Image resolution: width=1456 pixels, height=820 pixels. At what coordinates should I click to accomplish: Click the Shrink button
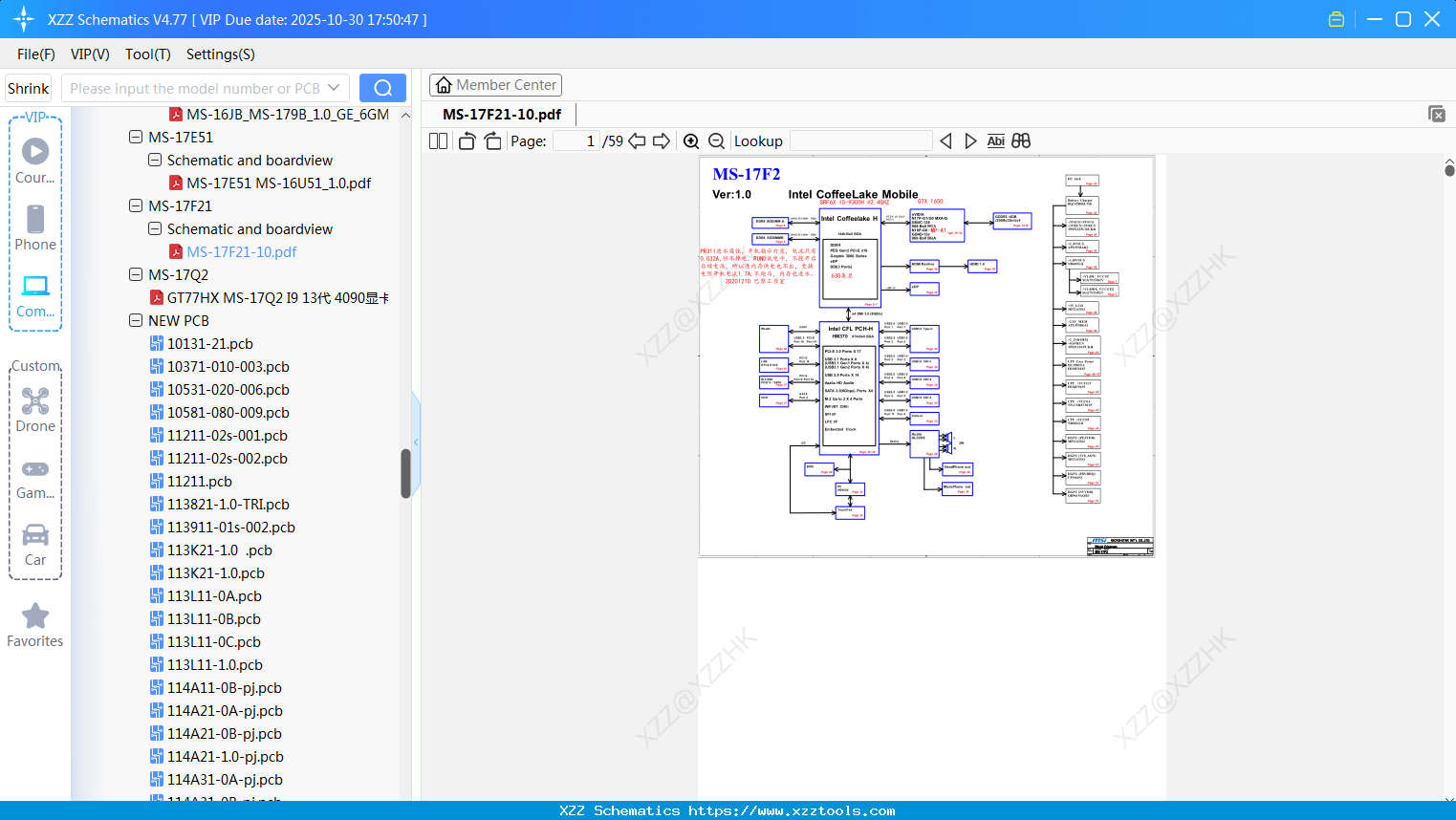29,88
